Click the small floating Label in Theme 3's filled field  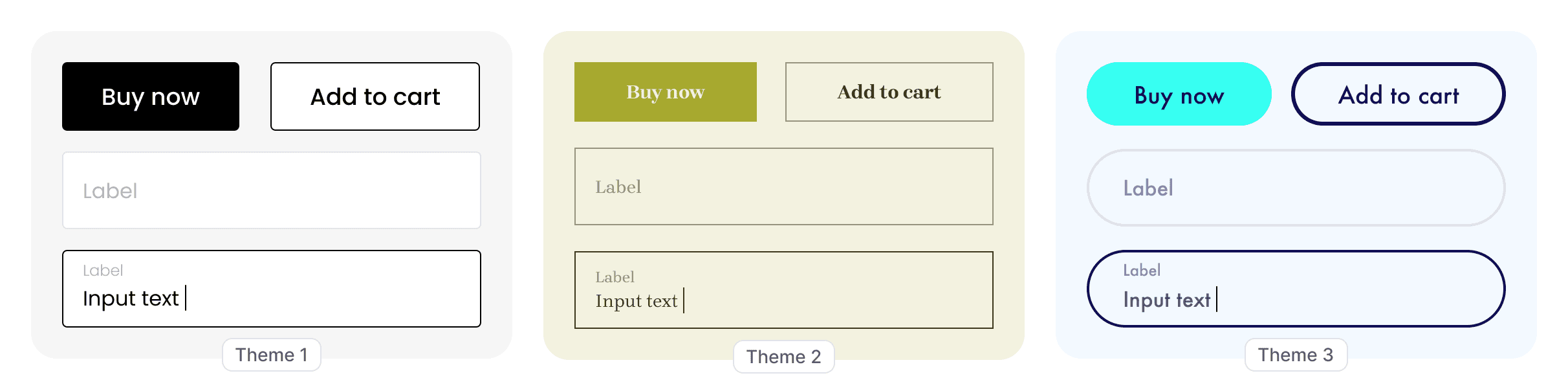coord(1142,270)
